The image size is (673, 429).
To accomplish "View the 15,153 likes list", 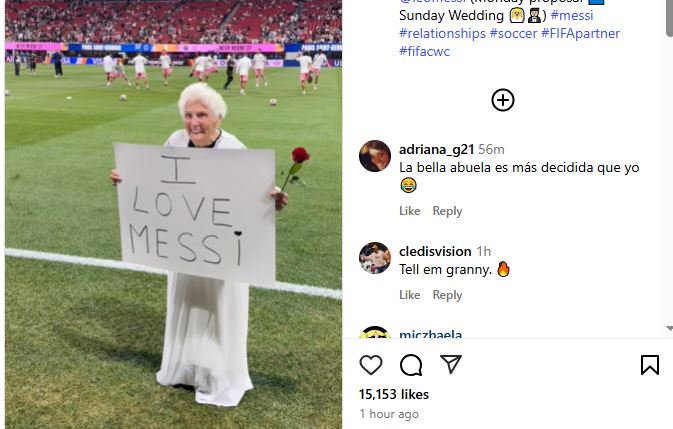I will (394, 394).
